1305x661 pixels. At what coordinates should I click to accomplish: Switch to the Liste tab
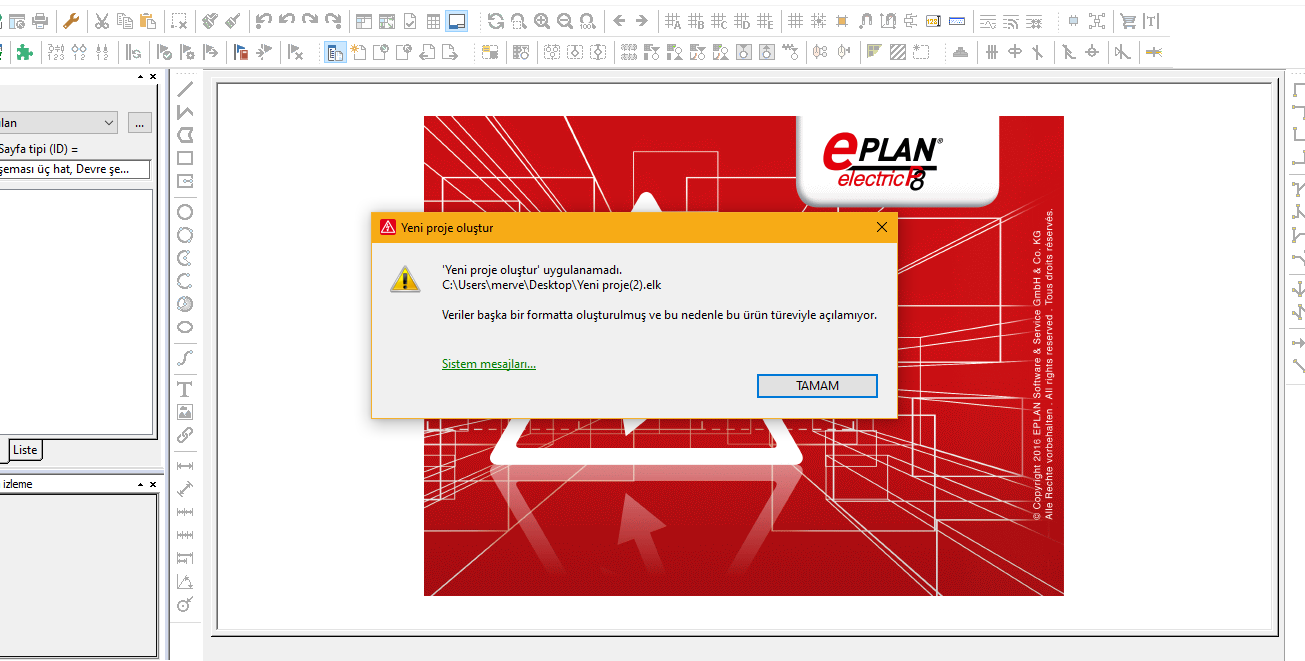(25, 450)
